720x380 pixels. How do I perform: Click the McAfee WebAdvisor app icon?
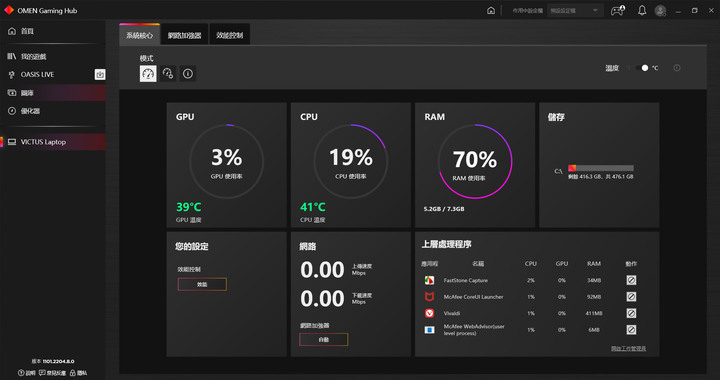[429, 330]
